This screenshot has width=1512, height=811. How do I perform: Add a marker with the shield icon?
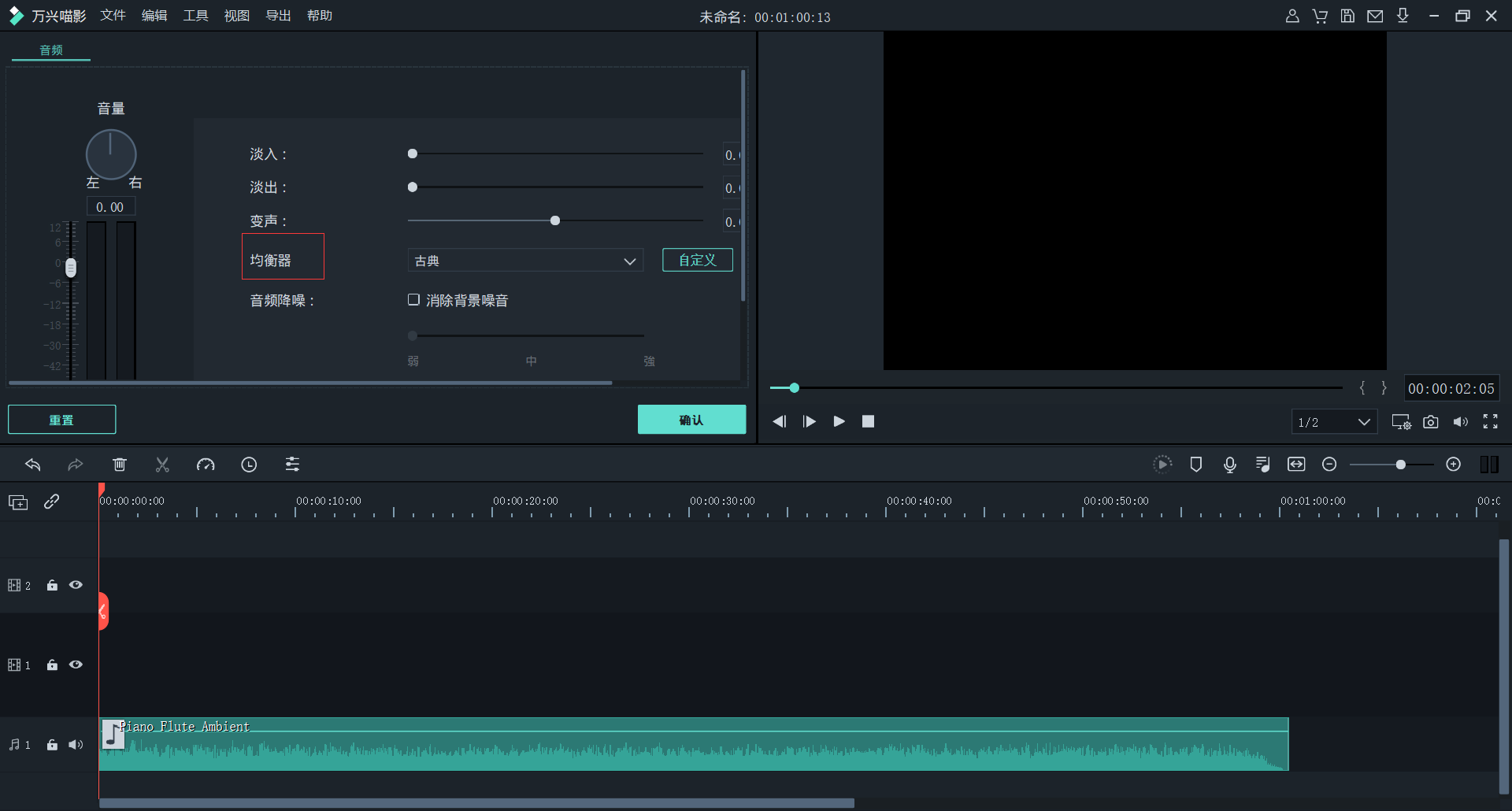(x=1195, y=465)
